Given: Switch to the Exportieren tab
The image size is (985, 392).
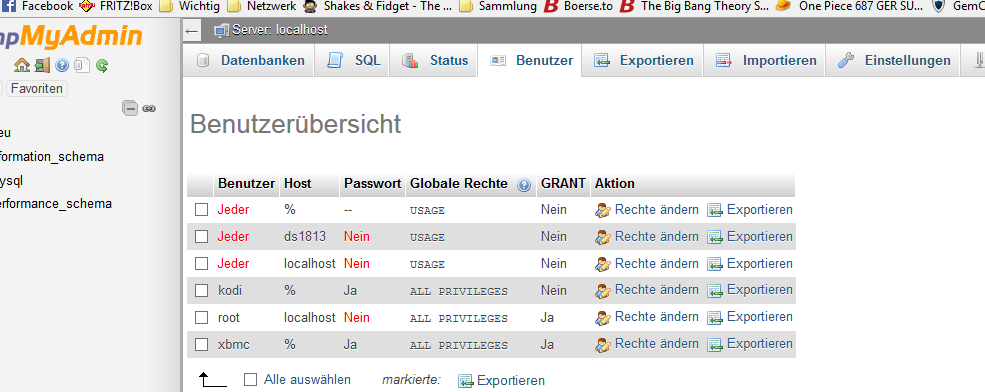Looking at the screenshot, I should pos(643,60).
